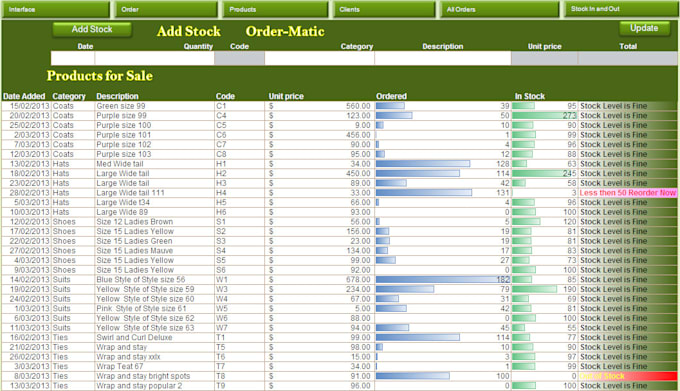The height and width of the screenshot is (391, 680).
Task: Select the Ordered column header
Action: 391,96
